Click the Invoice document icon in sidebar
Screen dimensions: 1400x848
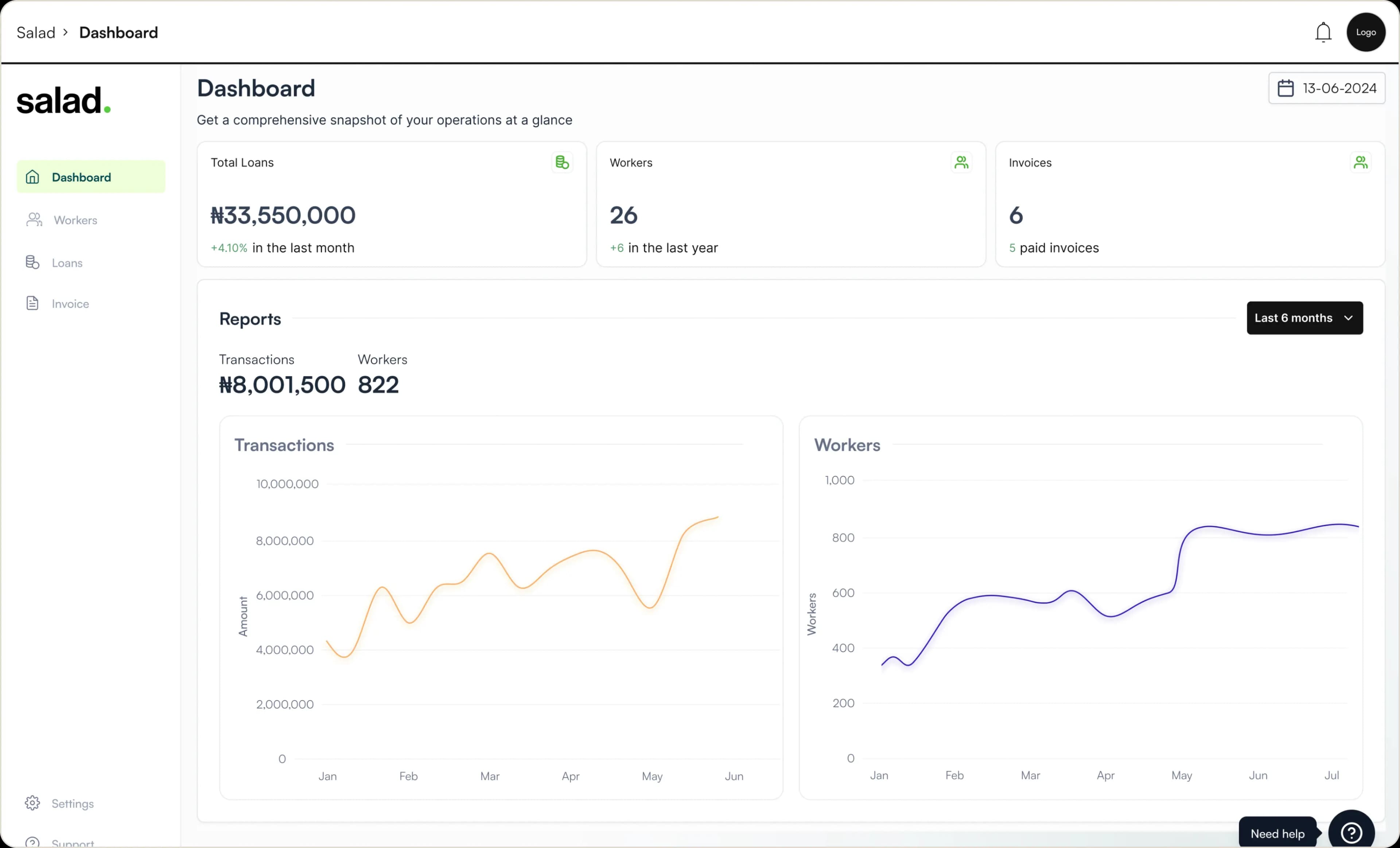point(32,303)
